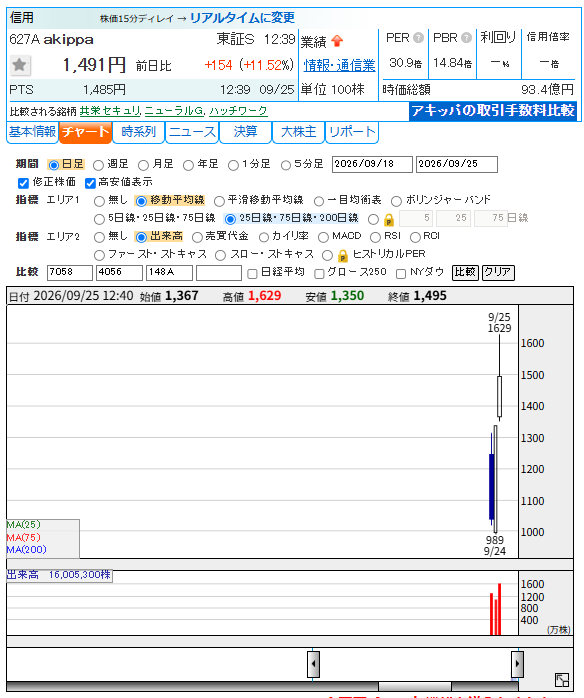The image size is (584, 698).
Task: Click the end date field 2026/09/25
Action: point(457,164)
